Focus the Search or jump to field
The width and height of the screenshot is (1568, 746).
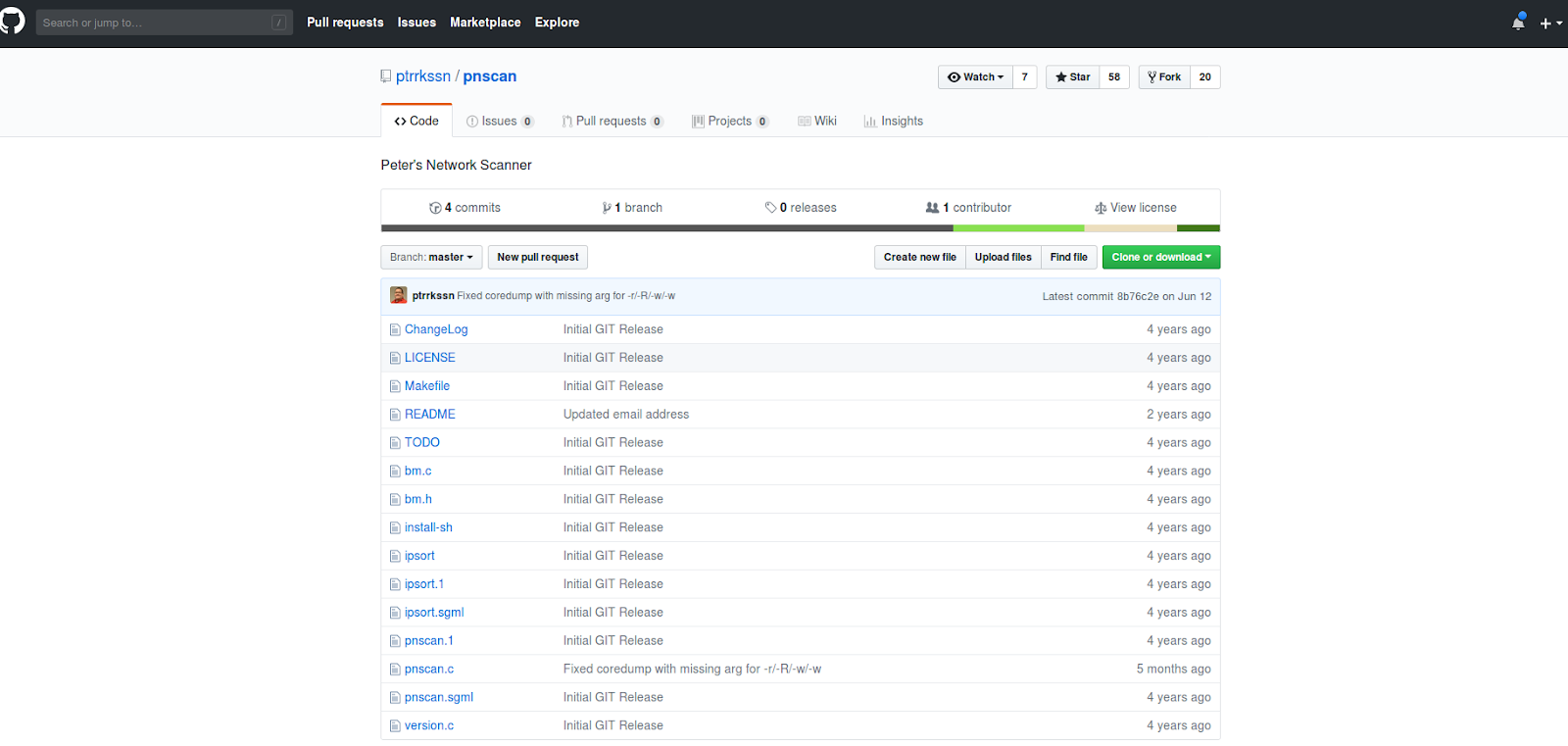pyautogui.click(x=157, y=23)
